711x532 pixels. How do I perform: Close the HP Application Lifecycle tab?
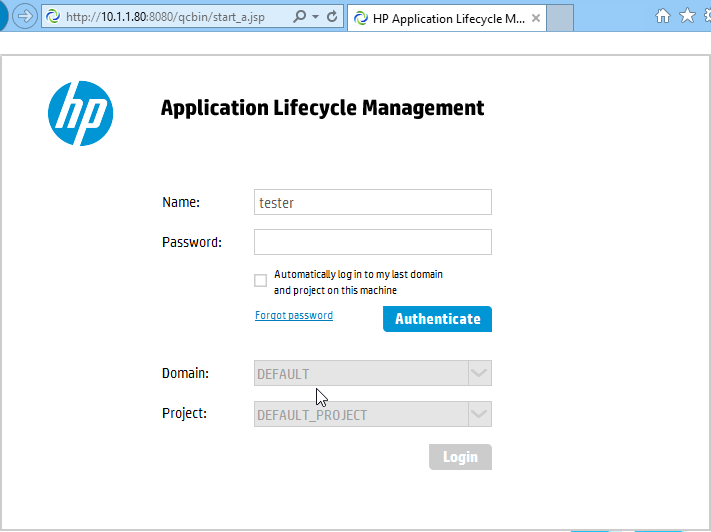pos(534,17)
